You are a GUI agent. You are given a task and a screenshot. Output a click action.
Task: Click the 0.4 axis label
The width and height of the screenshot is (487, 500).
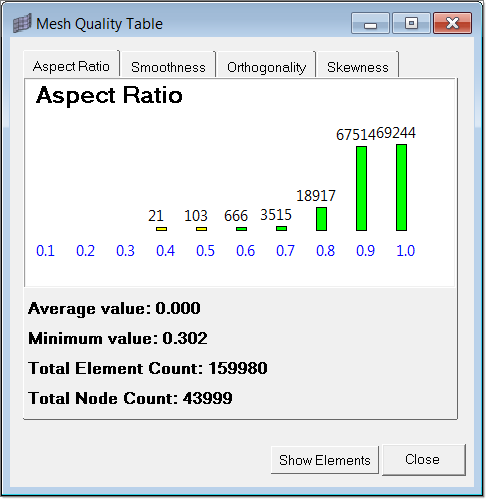165,251
